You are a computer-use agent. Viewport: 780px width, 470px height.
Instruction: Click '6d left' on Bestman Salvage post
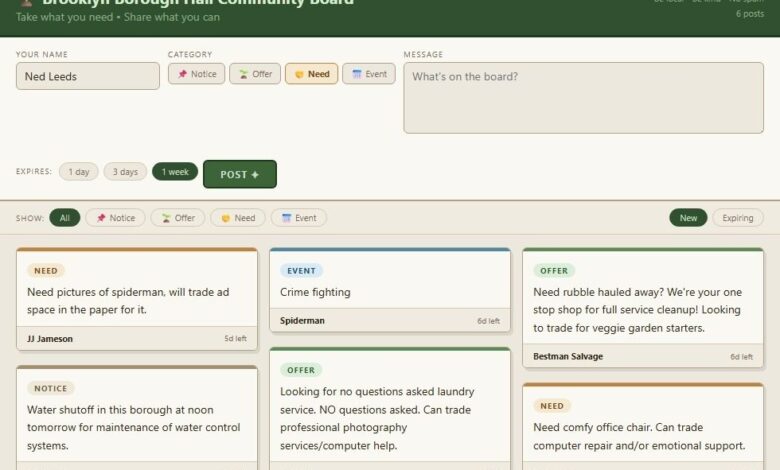tap(741, 357)
